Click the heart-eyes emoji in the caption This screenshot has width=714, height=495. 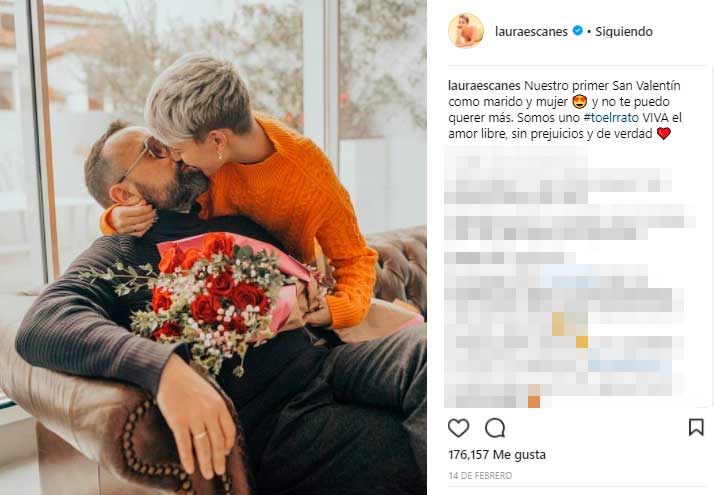click(579, 102)
